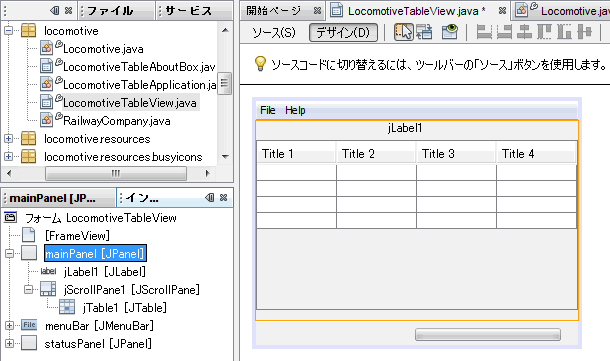Click the menuBar File icon in inspector
The image size is (610, 361).
[x=29, y=325]
